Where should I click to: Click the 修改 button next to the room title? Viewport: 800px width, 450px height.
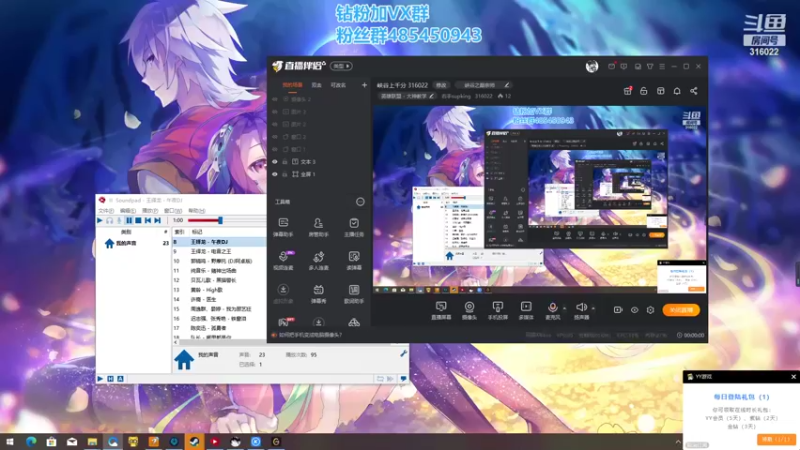pyautogui.click(x=441, y=85)
